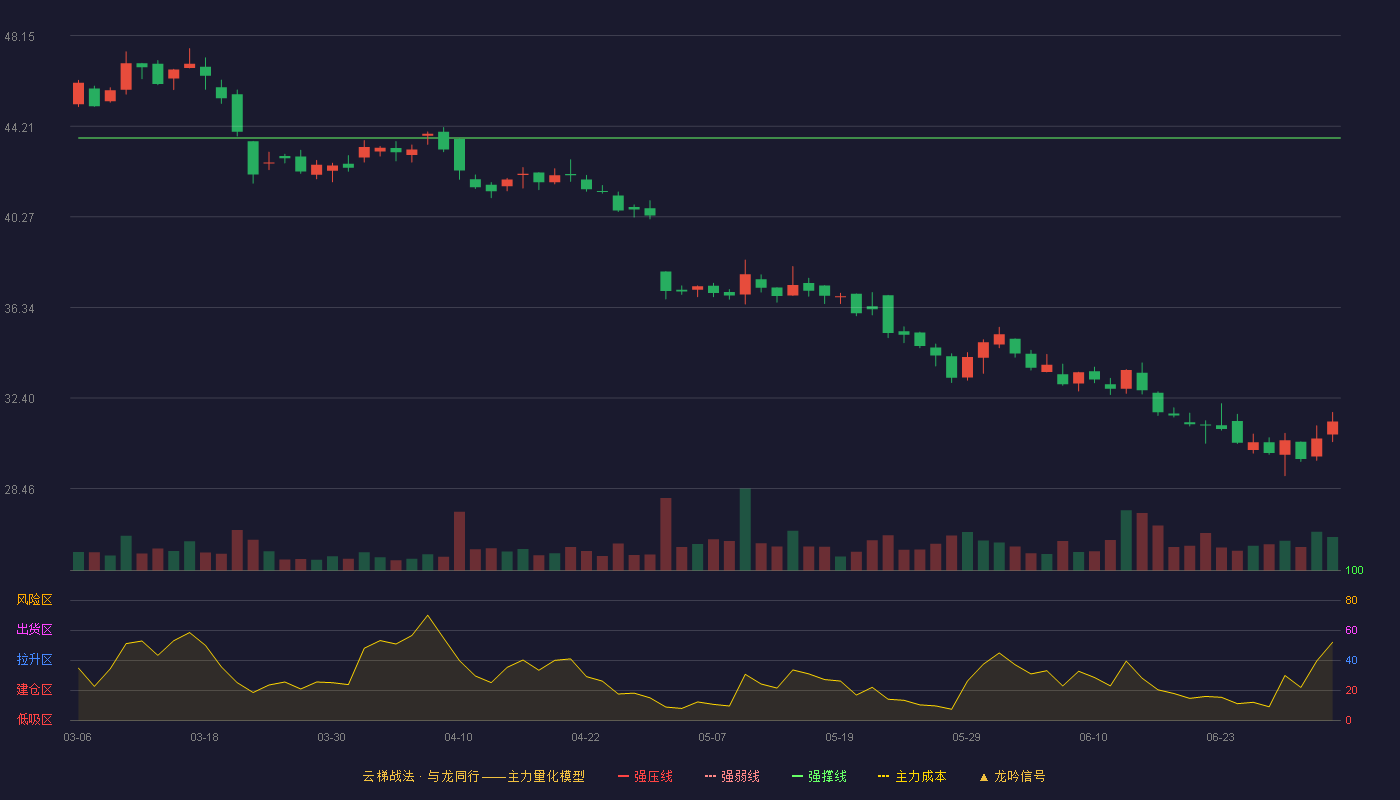
Task: Toggle the 强压线 legend entry
Action: pos(645,776)
